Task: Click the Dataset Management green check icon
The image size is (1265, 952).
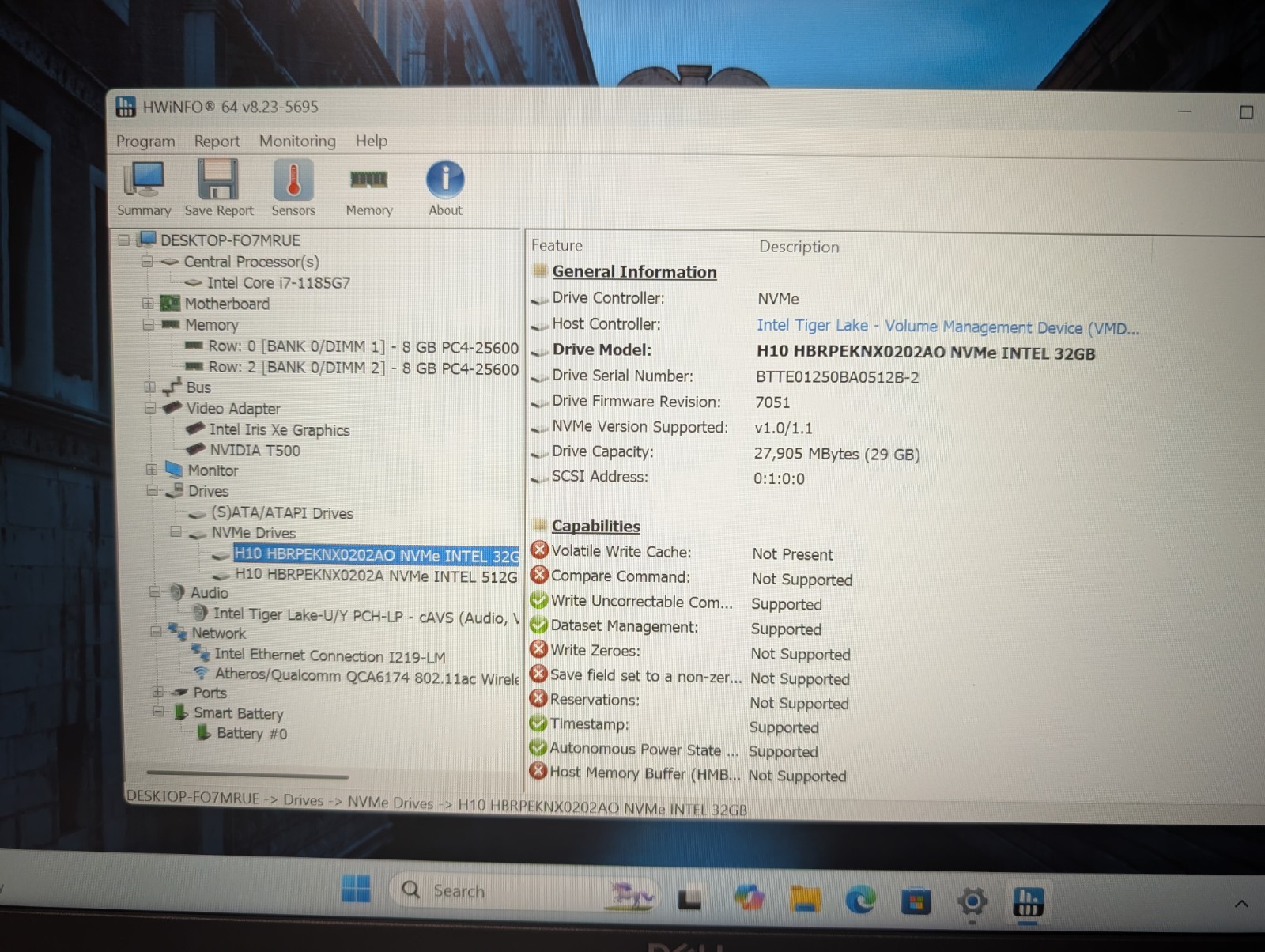Action: pyautogui.click(x=538, y=625)
